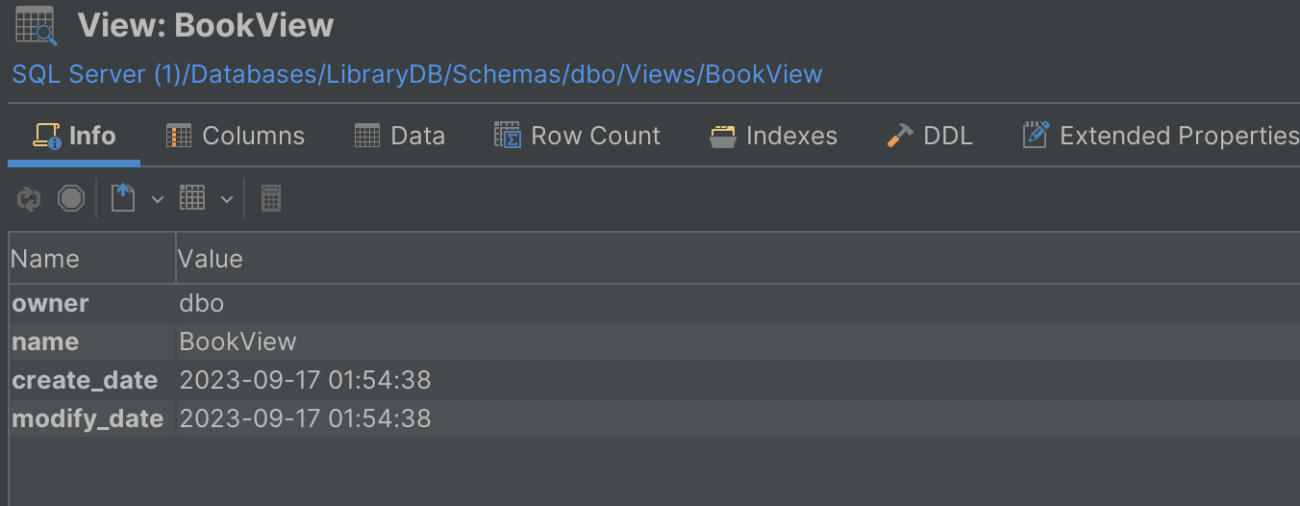
Task: Click the View: BookView title text
Action: point(206,26)
